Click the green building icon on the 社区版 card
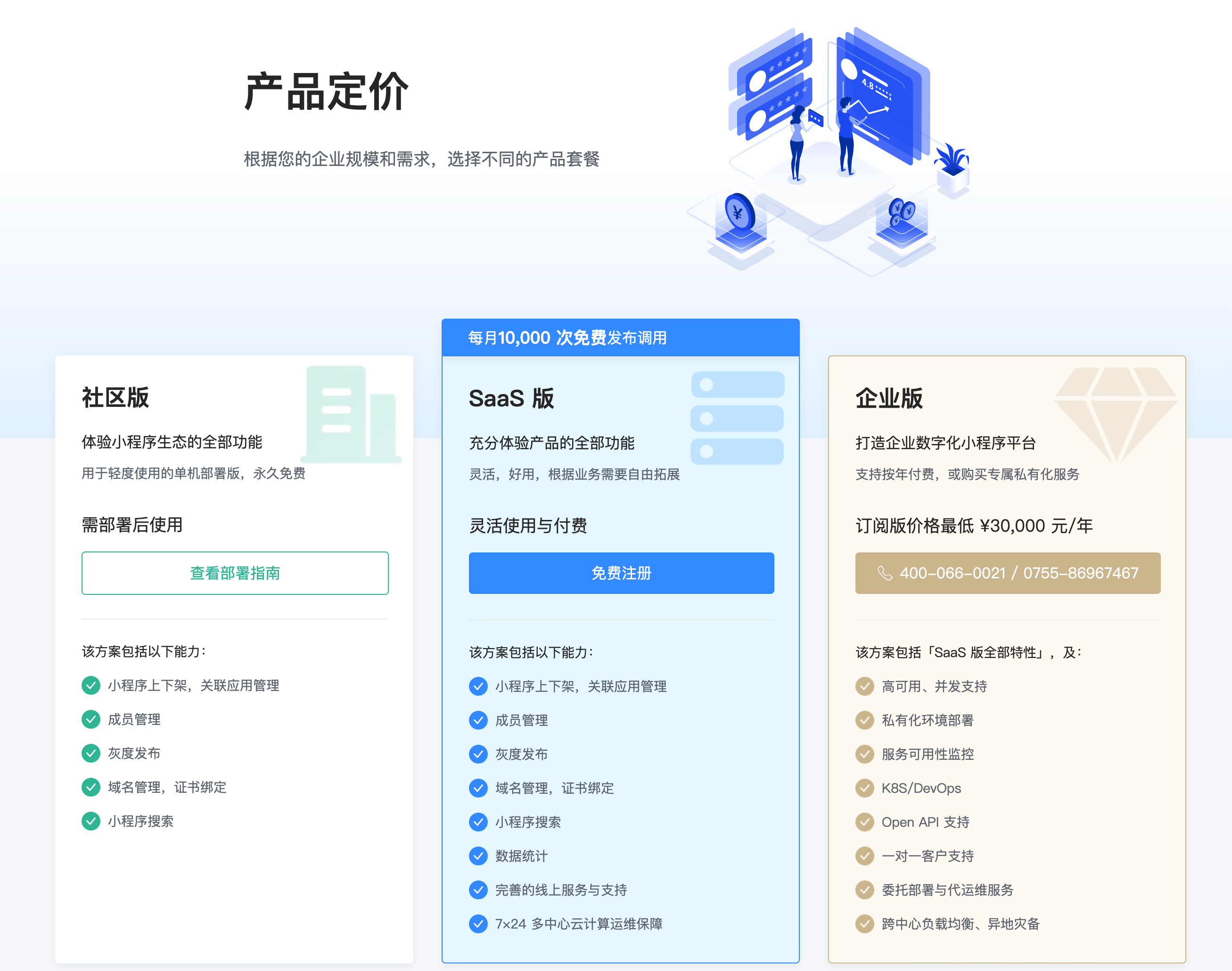Image resolution: width=1232 pixels, height=971 pixels. tap(351, 414)
